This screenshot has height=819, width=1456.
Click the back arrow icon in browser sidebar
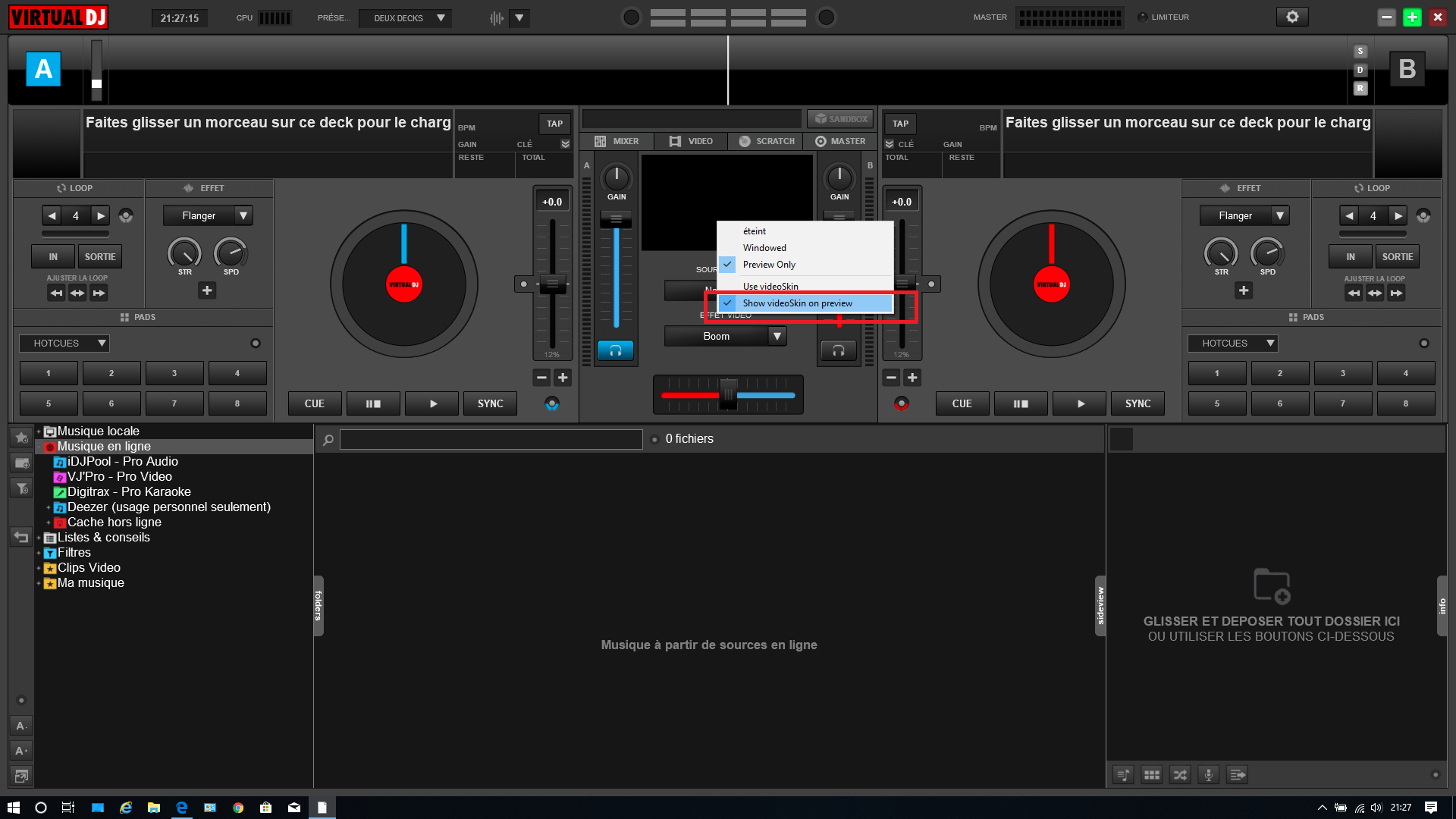click(x=21, y=537)
